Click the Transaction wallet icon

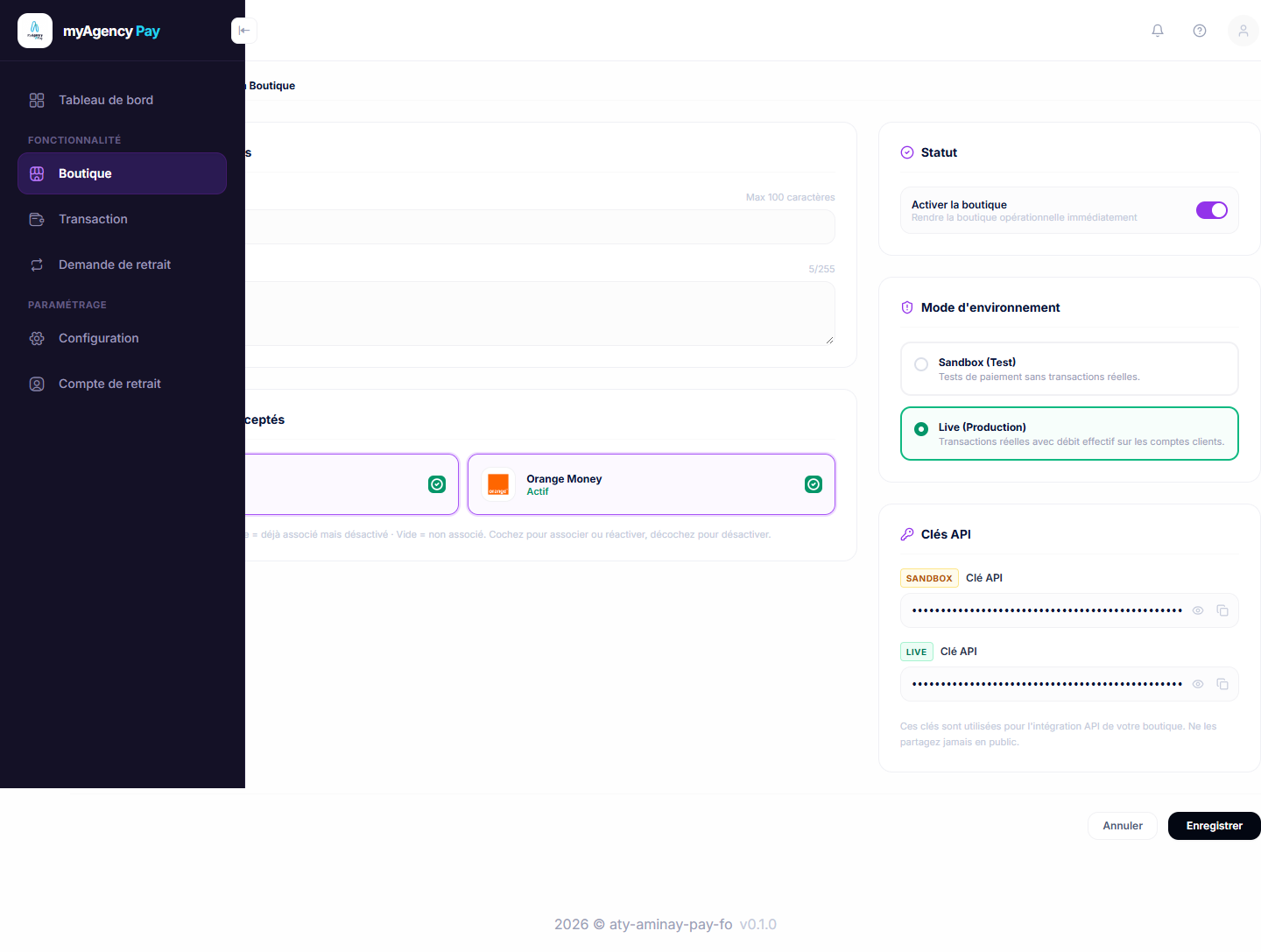tap(37, 219)
